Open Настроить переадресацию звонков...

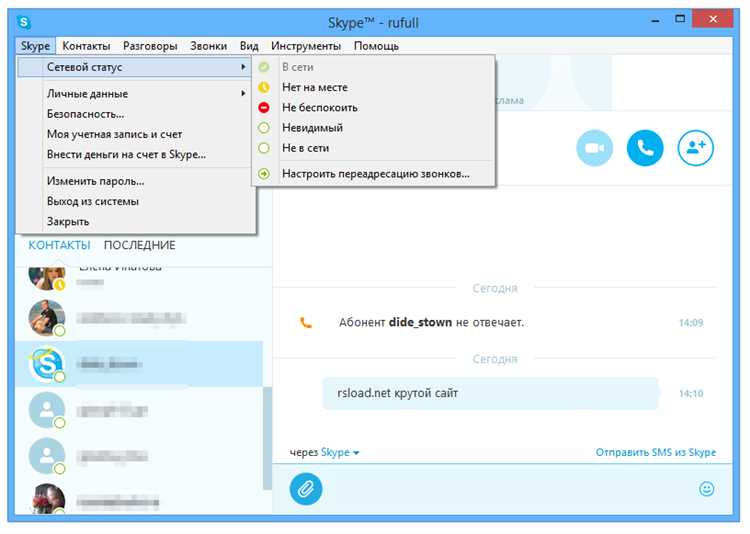374,174
